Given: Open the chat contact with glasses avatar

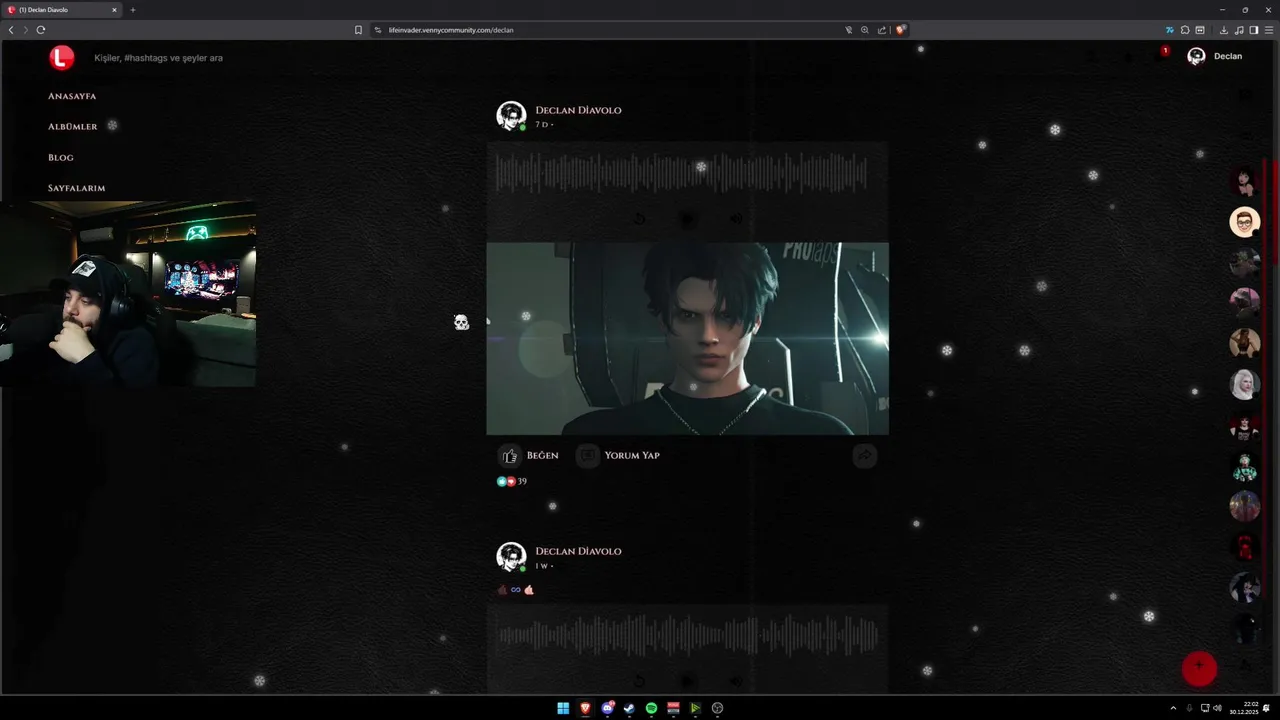Looking at the screenshot, I should pyautogui.click(x=1244, y=222).
